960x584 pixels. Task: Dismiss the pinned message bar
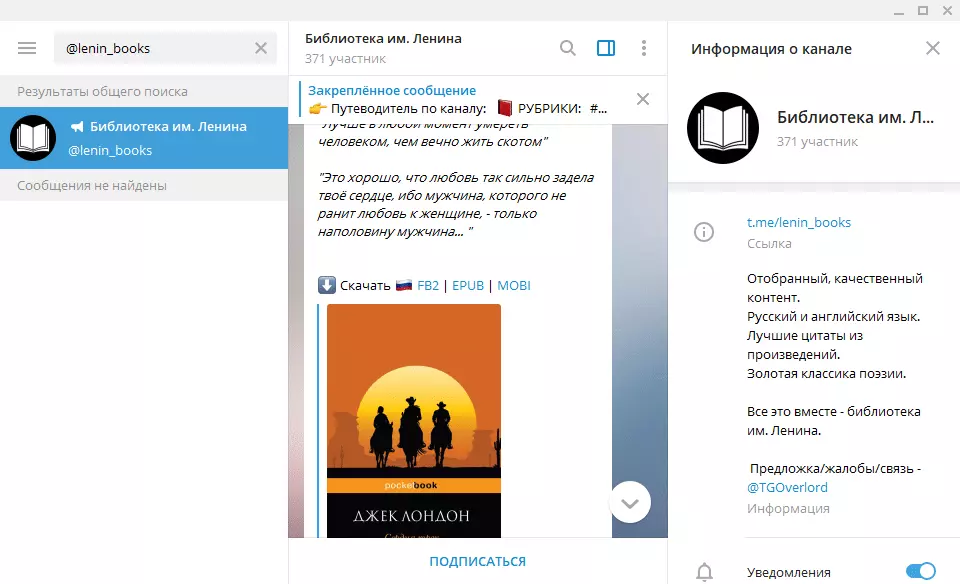tap(643, 99)
